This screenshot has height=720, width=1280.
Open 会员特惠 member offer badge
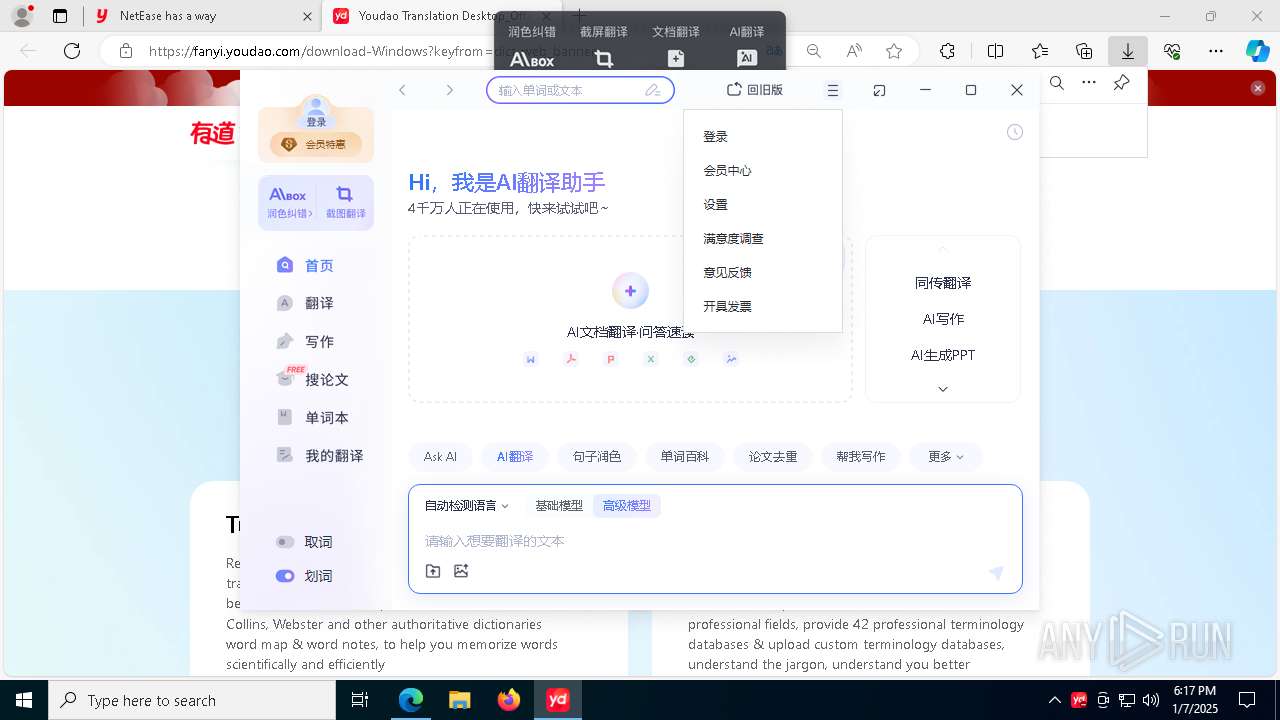coord(315,144)
